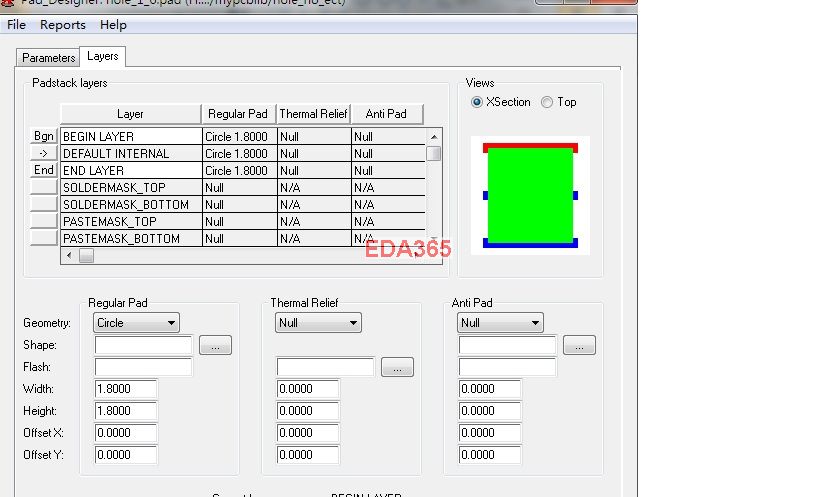Screen dimensions: 819x497
Task: Click the Thermal Relief Height field
Action: pos(308,411)
